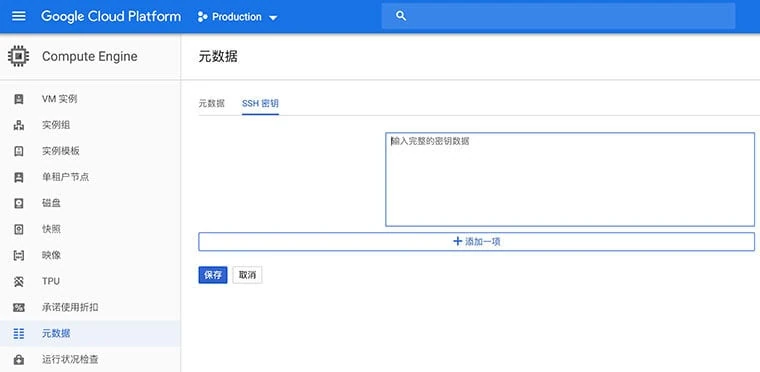Image resolution: width=760 pixels, height=372 pixels.
Task: Click the Google Cloud Platform logo text
Action: pos(111,16)
